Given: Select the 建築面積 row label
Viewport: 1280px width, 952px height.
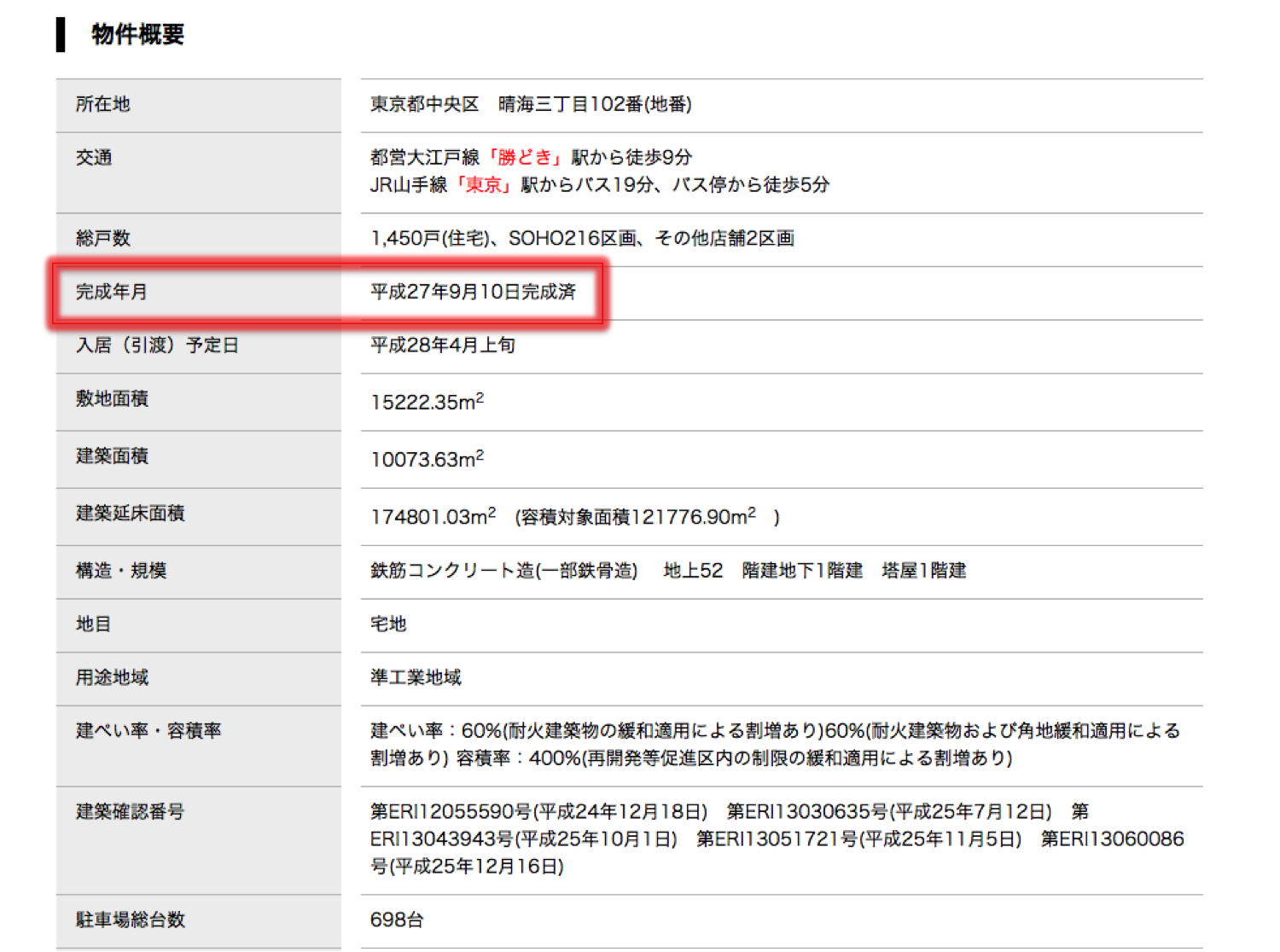Looking at the screenshot, I should 112,456.
